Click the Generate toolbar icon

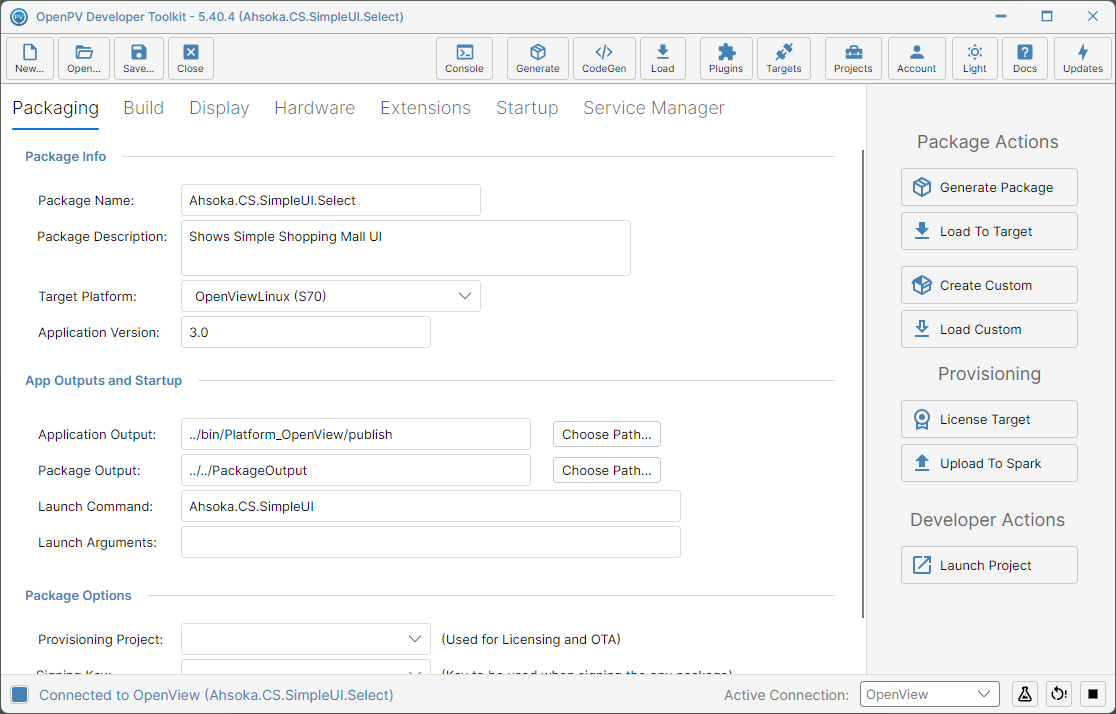pyautogui.click(x=537, y=58)
